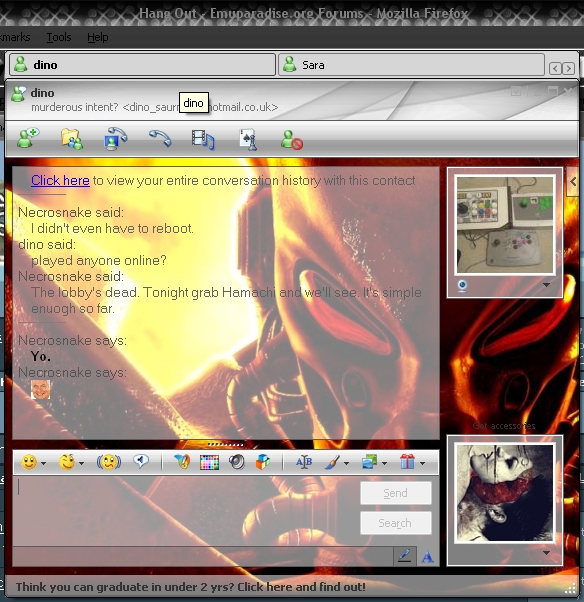This screenshot has height=602, width=584.
Task: Click the face emoticon in last message
Action: coord(41,389)
